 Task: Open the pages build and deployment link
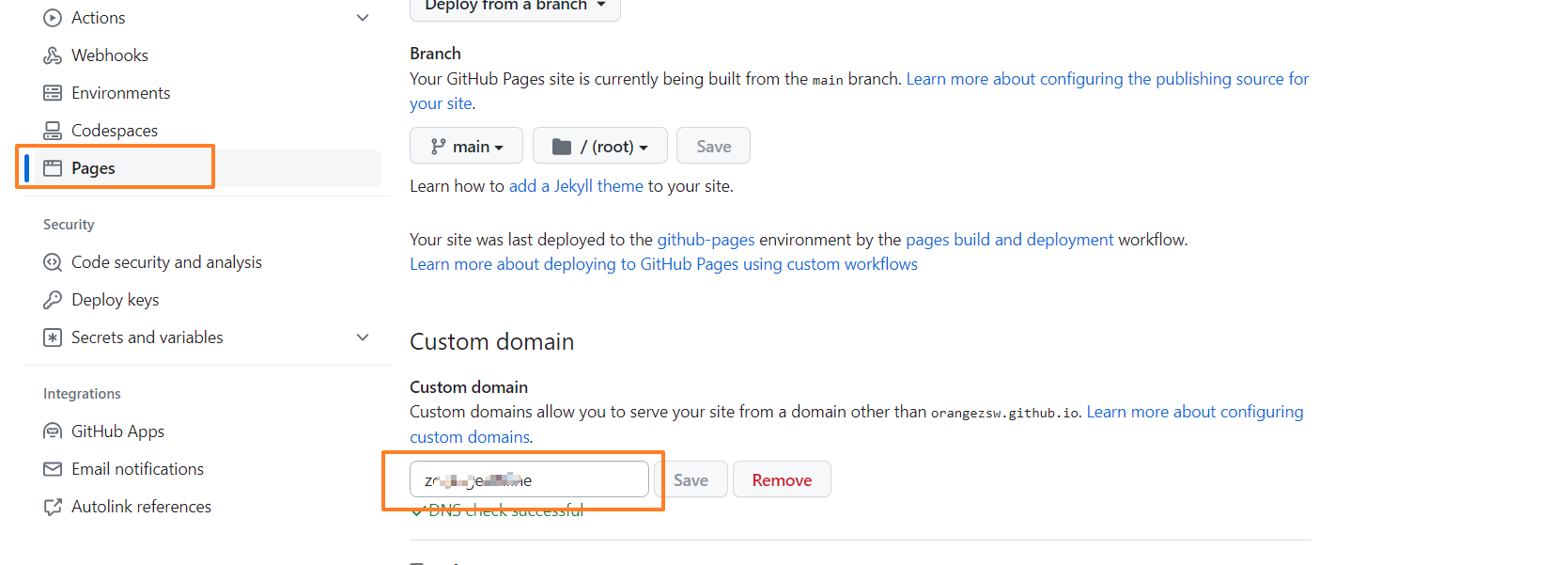(x=1009, y=240)
